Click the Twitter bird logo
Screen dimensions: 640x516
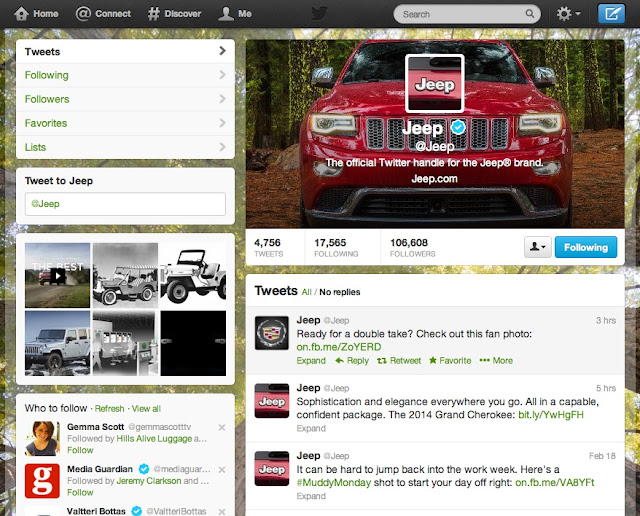[x=319, y=14]
